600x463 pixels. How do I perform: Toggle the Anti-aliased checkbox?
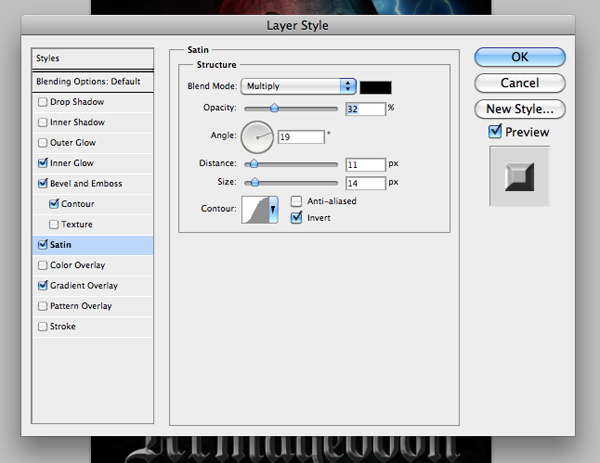tap(297, 201)
